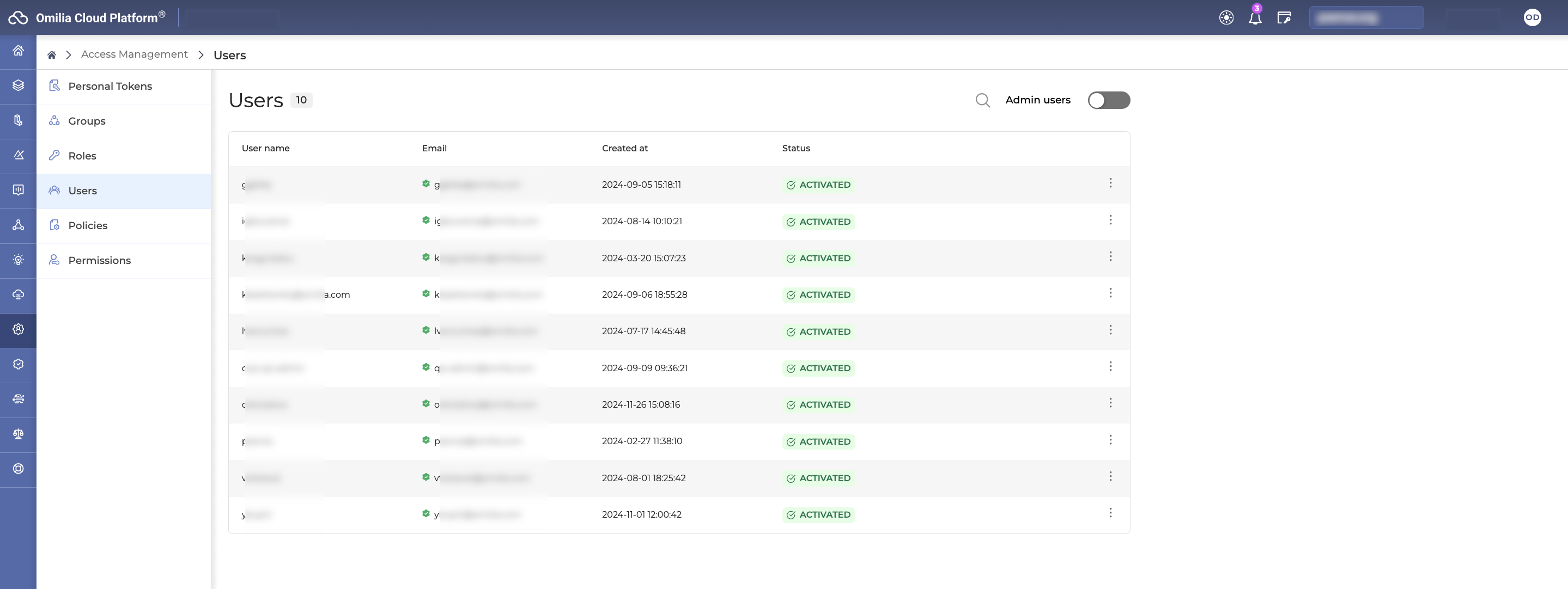Click the search magnifier icon
The height and width of the screenshot is (589, 1568).
click(982, 100)
